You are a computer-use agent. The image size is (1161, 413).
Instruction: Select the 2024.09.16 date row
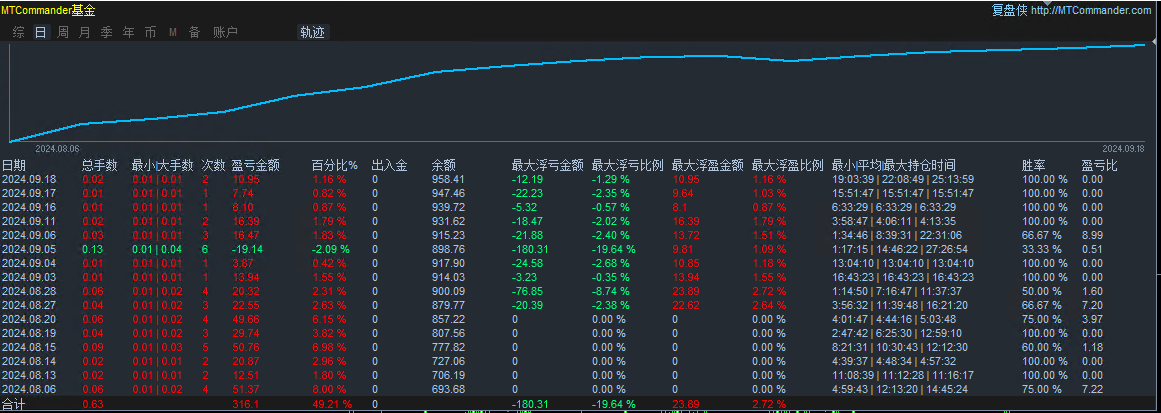pos(29,207)
